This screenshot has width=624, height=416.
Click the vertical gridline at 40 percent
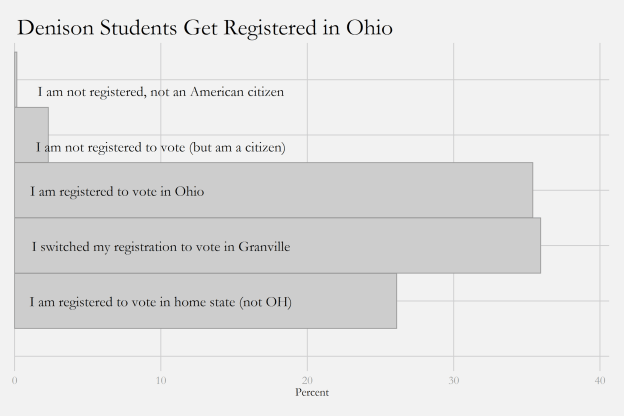(600, 200)
